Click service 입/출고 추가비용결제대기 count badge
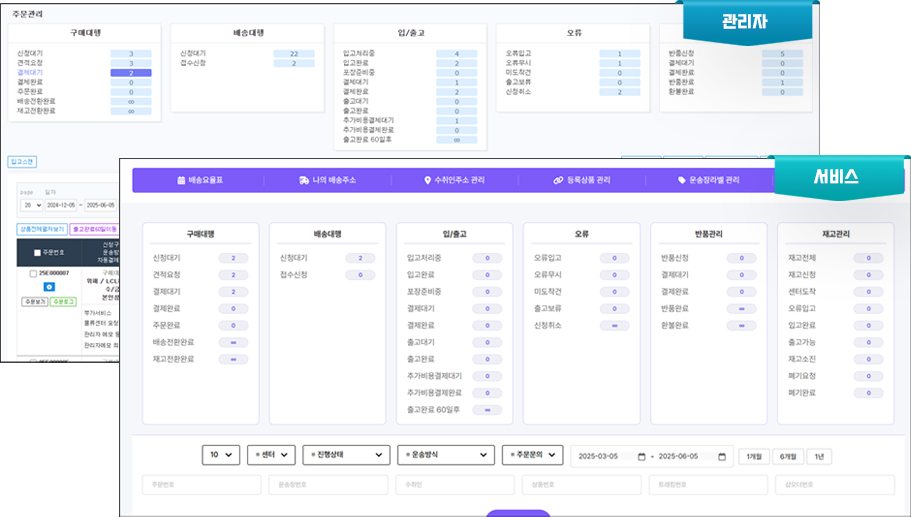The height and width of the screenshot is (517, 911). pos(487,376)
